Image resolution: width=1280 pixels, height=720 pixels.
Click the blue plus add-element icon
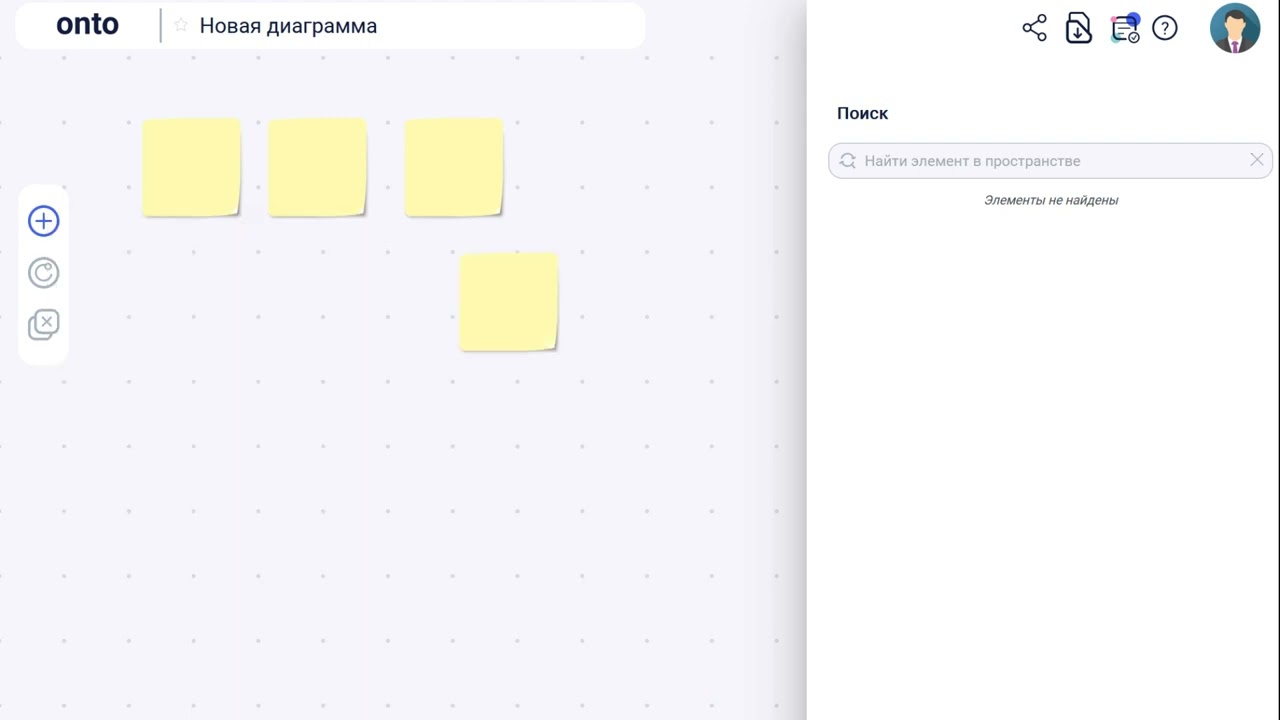tap(43, 221)
